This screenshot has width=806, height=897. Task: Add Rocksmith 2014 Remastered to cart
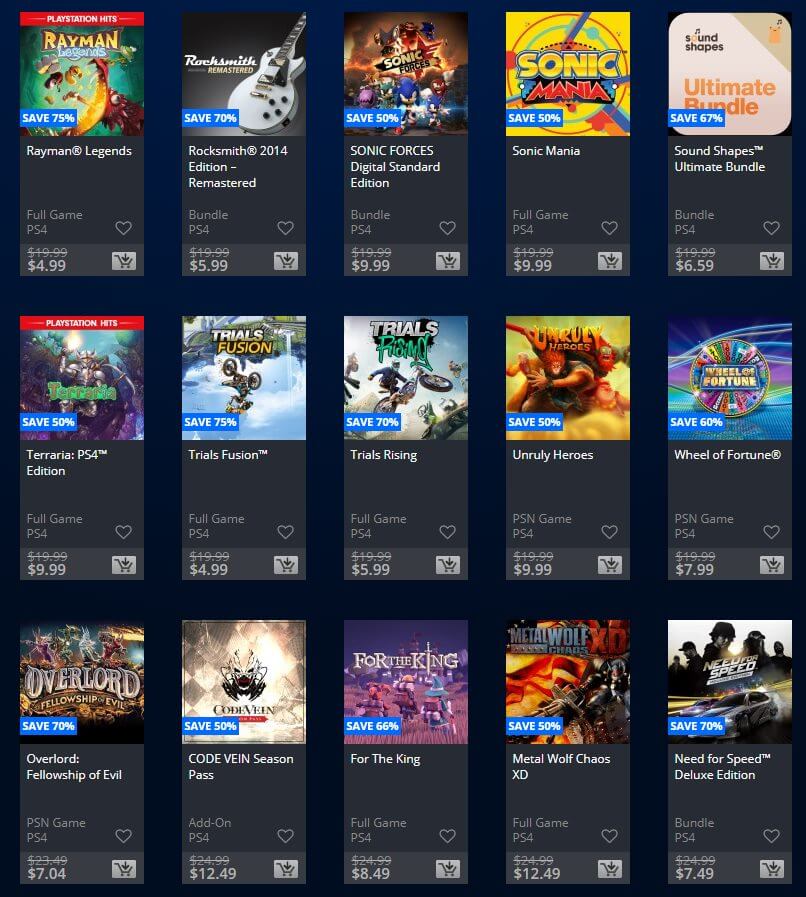[285, 261]
